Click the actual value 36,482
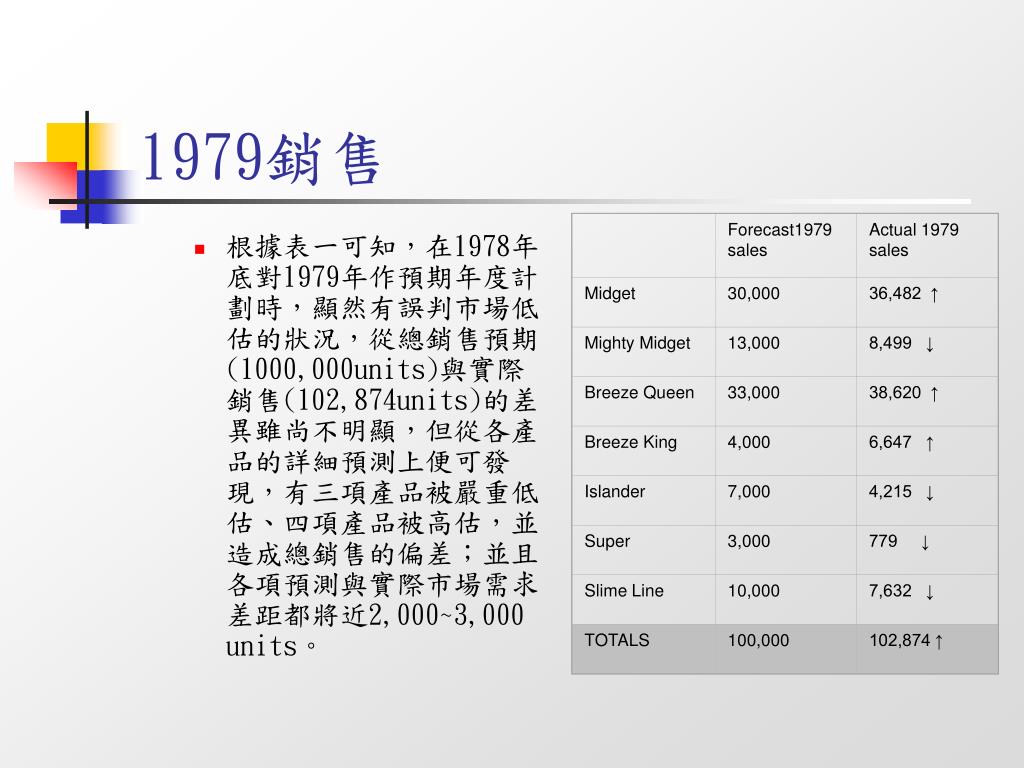 click(895, 294)
